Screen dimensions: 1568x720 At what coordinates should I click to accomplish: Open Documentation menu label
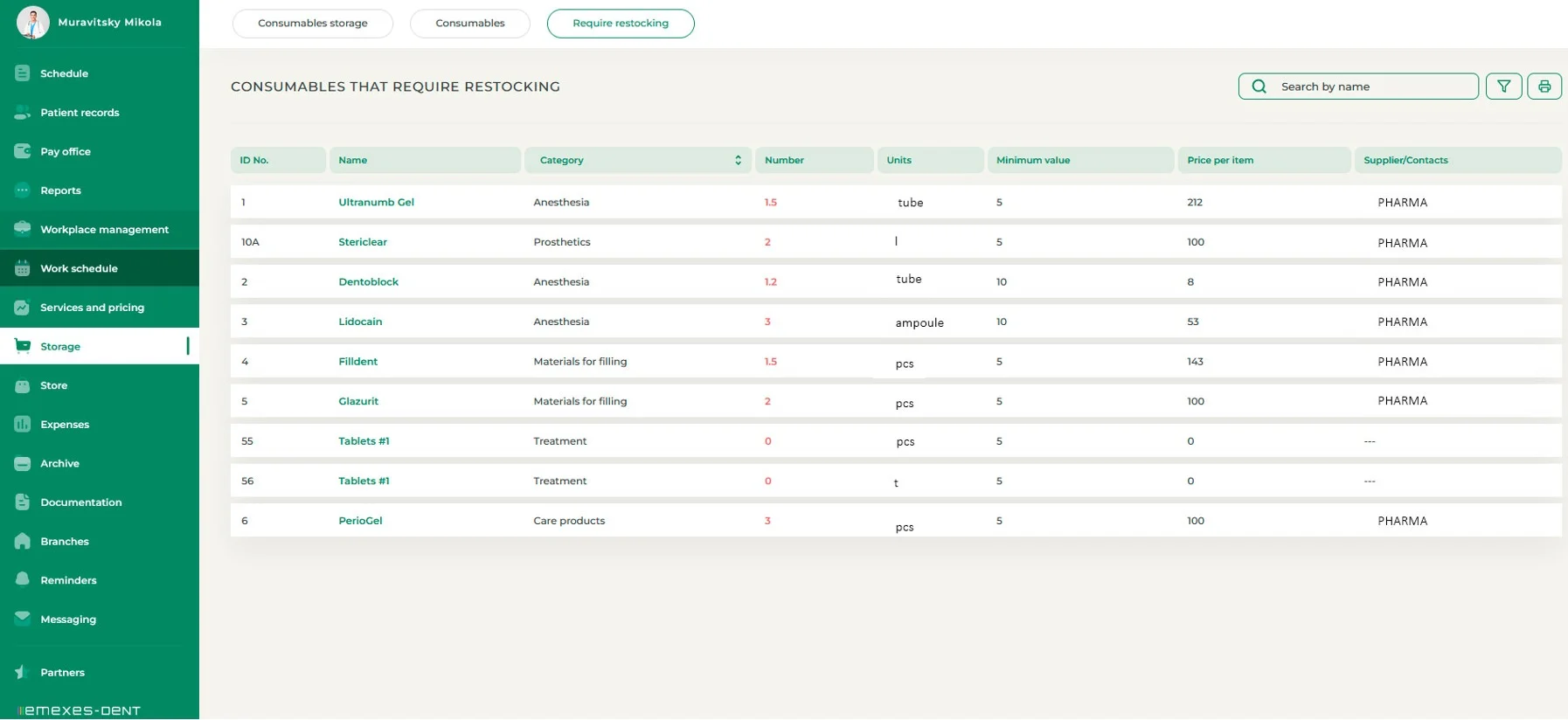[80, 502]
